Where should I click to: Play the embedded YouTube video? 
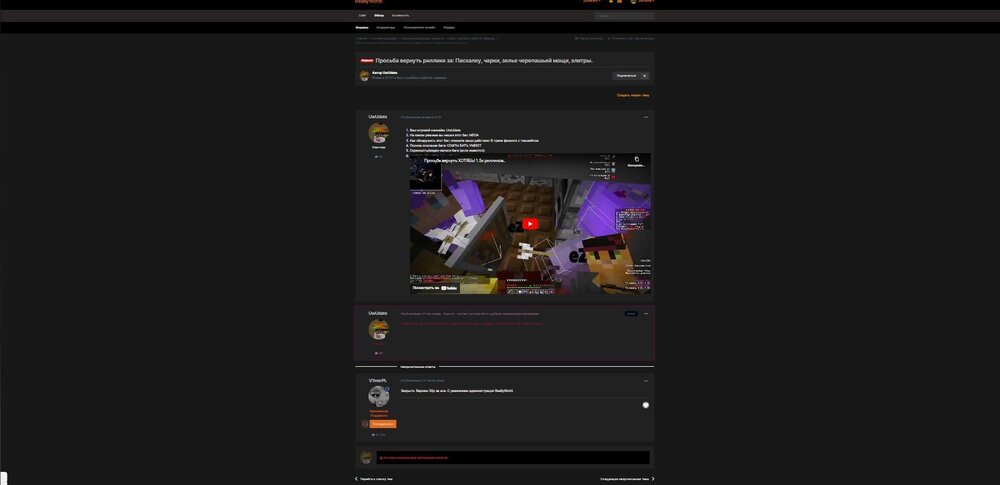point(530,224)
